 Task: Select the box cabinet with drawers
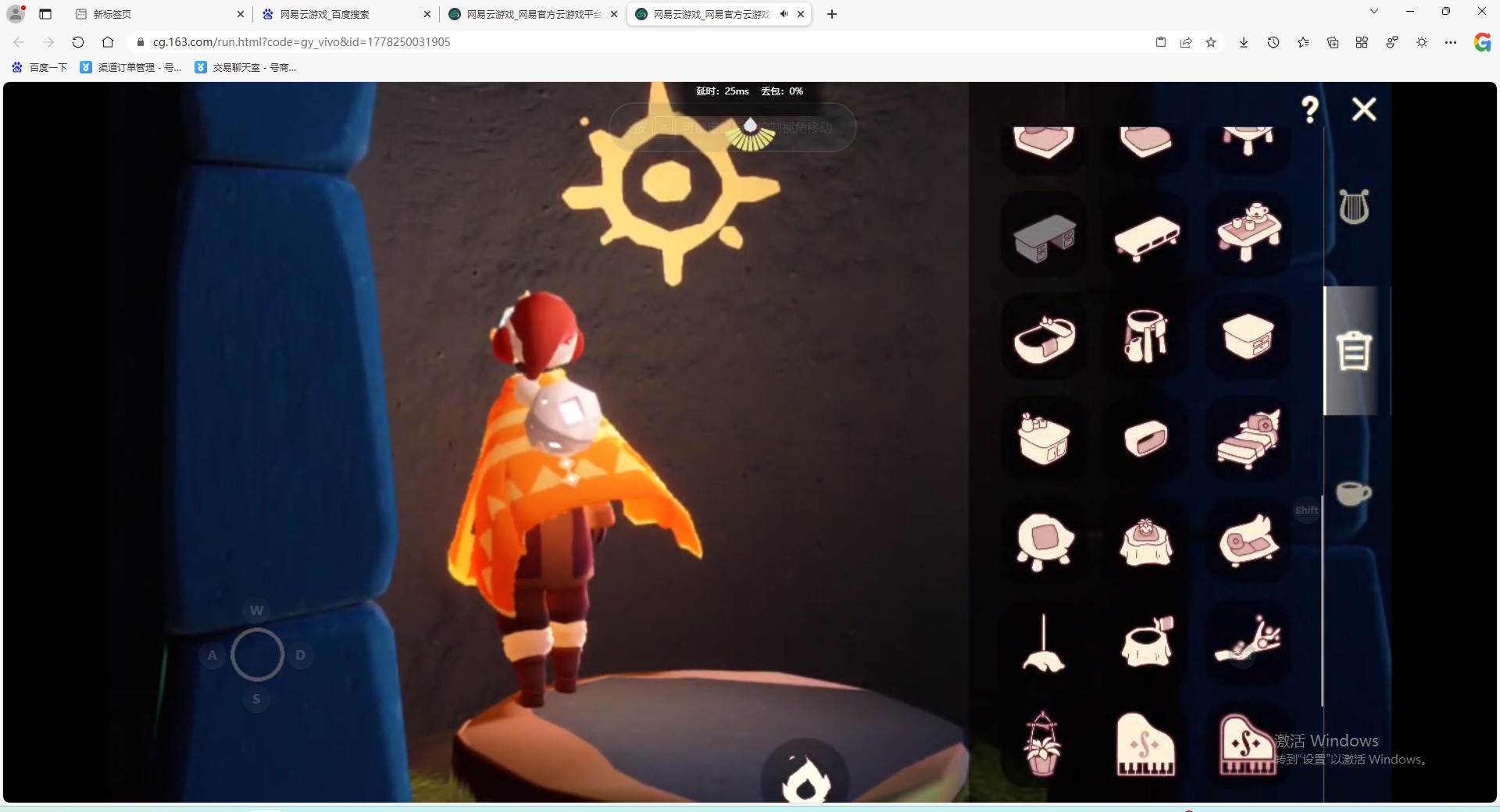[1248, 337]
